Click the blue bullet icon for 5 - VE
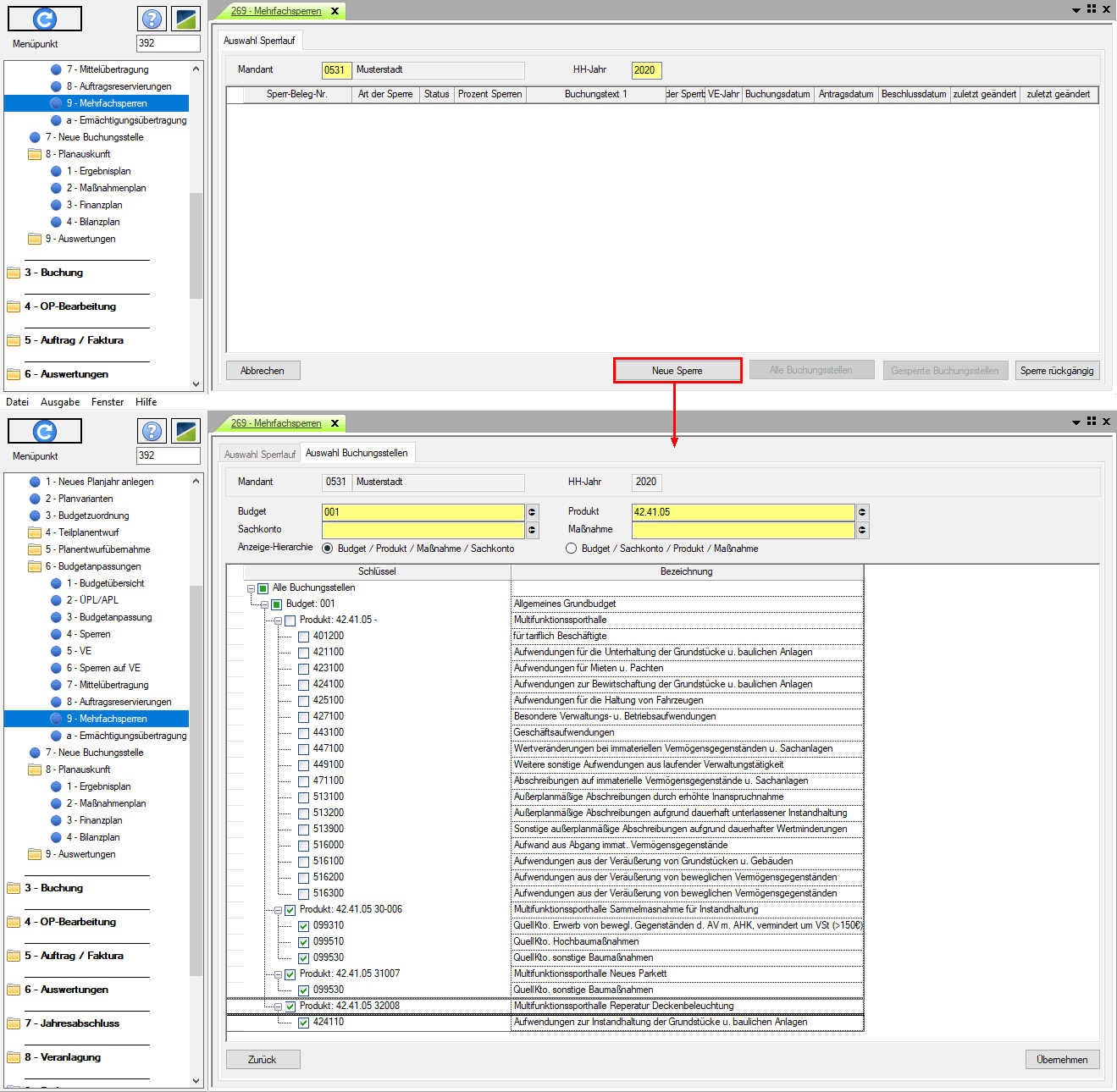 [56, 651]
